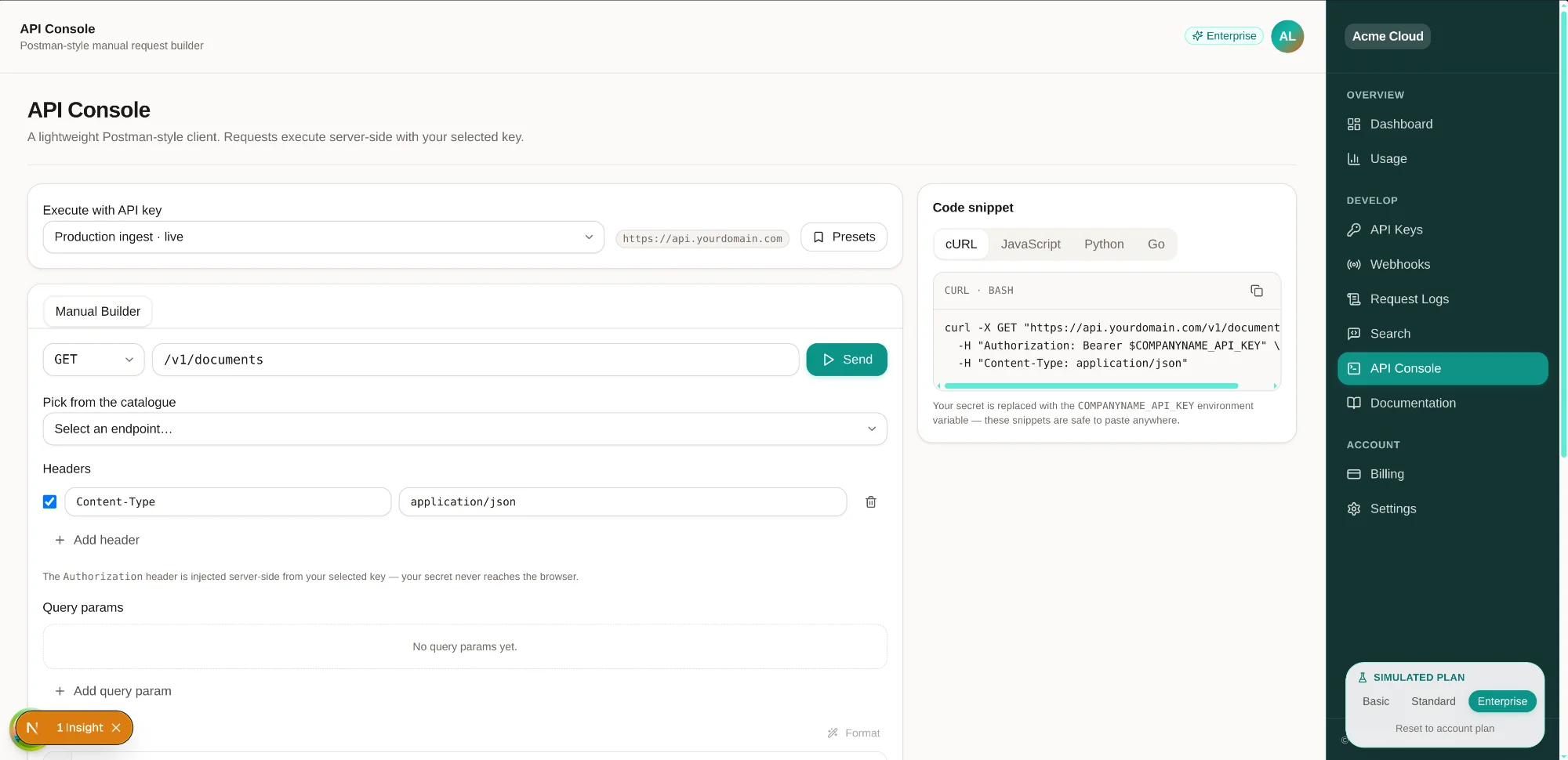Click the snippet scrollbar right arrow

pyautogui.click(x=1276, y=385)
